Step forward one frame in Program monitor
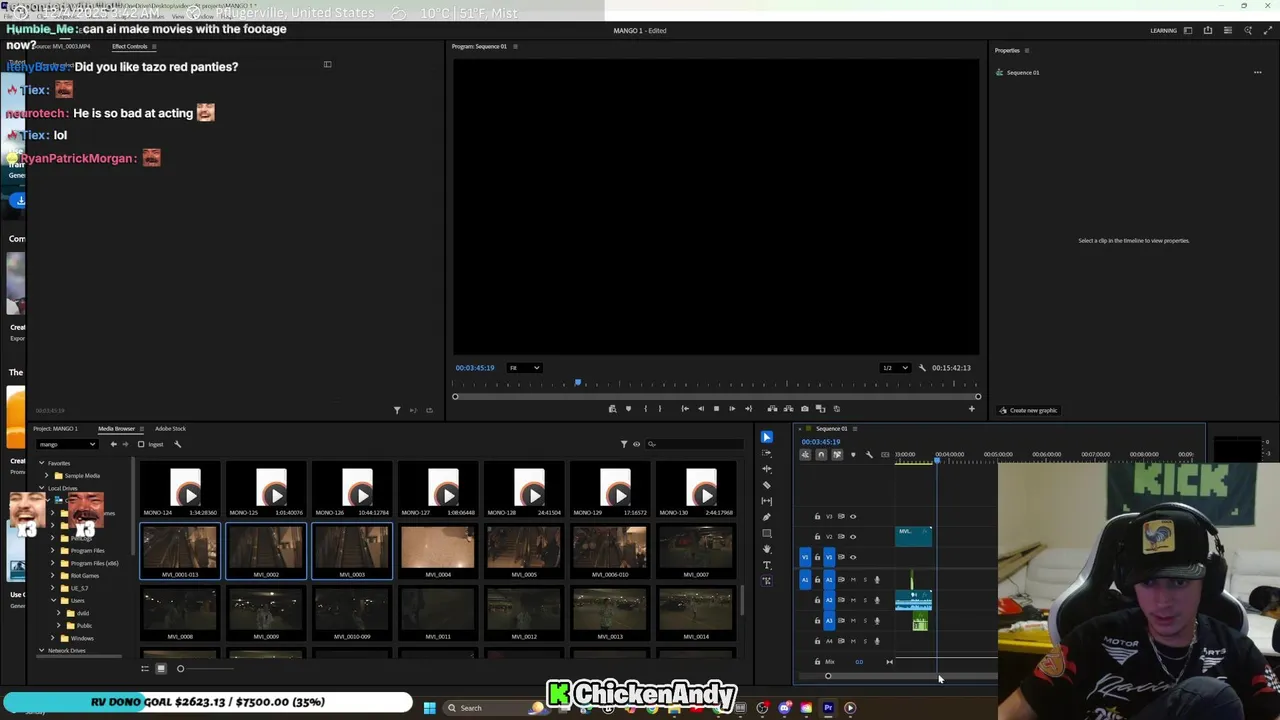This screenshot has height=720, width=1280. coord(732,408)
